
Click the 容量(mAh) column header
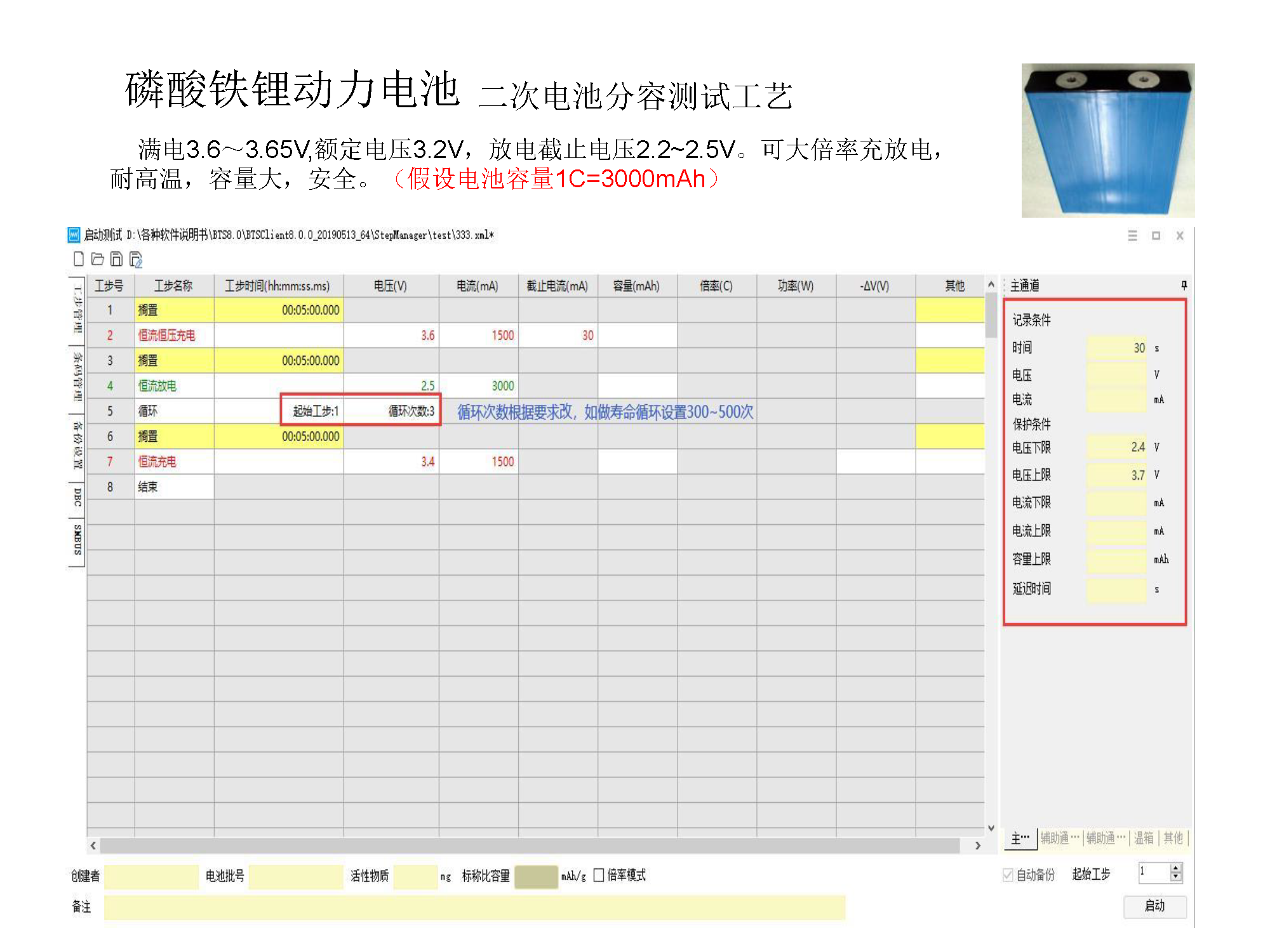point(637,286)
